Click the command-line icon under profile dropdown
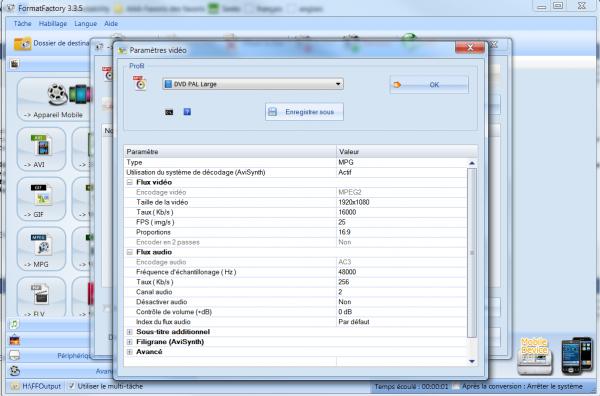Screen dimensions: 600x396 169,112
